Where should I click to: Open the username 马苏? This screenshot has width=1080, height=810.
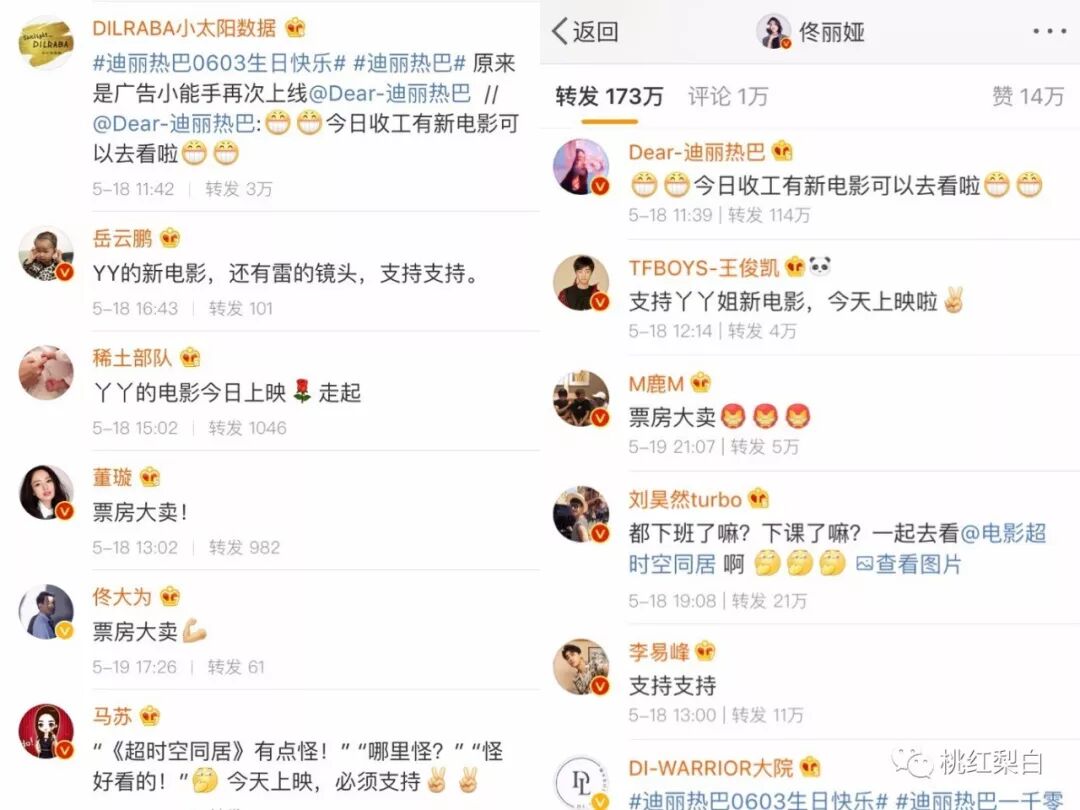coord(112,716)
